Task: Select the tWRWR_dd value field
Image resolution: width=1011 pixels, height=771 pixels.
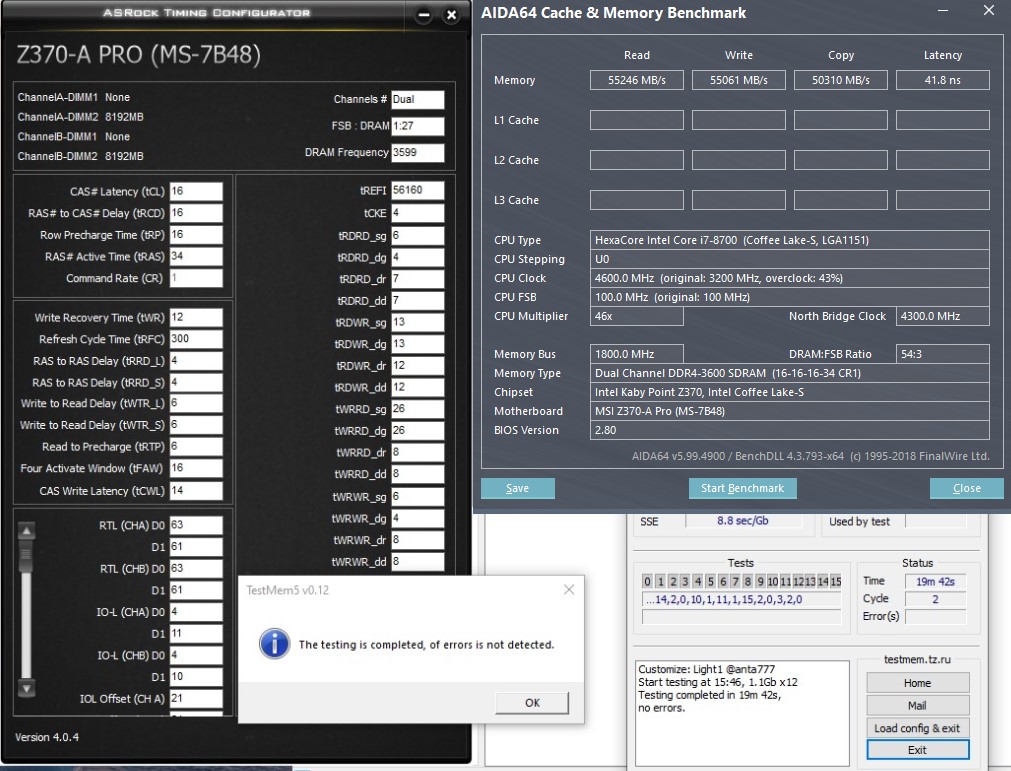Action: click(418, 561)
